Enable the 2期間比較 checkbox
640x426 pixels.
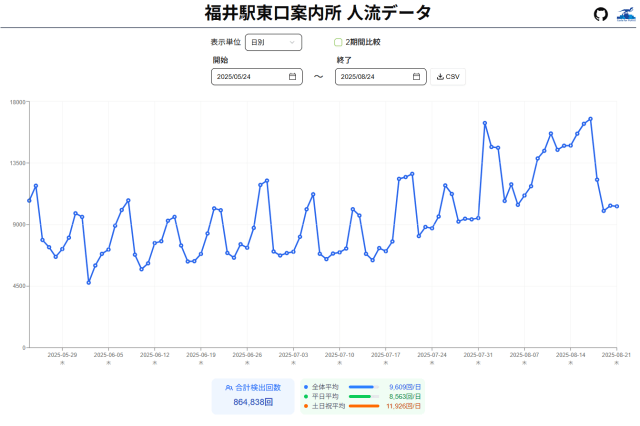pos(338,43)
